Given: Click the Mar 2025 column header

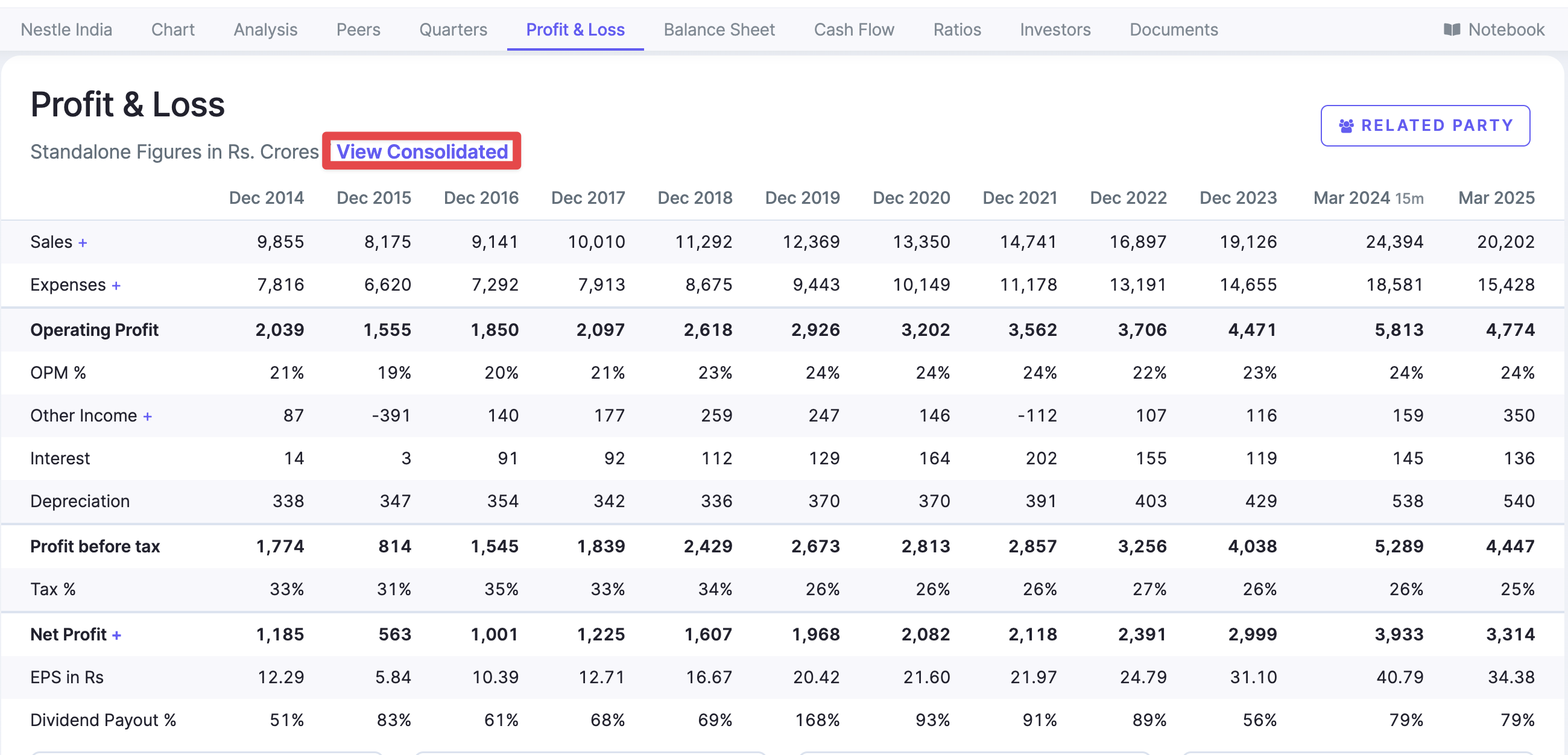Looking at the screenshot, I should coord(1496,198).
